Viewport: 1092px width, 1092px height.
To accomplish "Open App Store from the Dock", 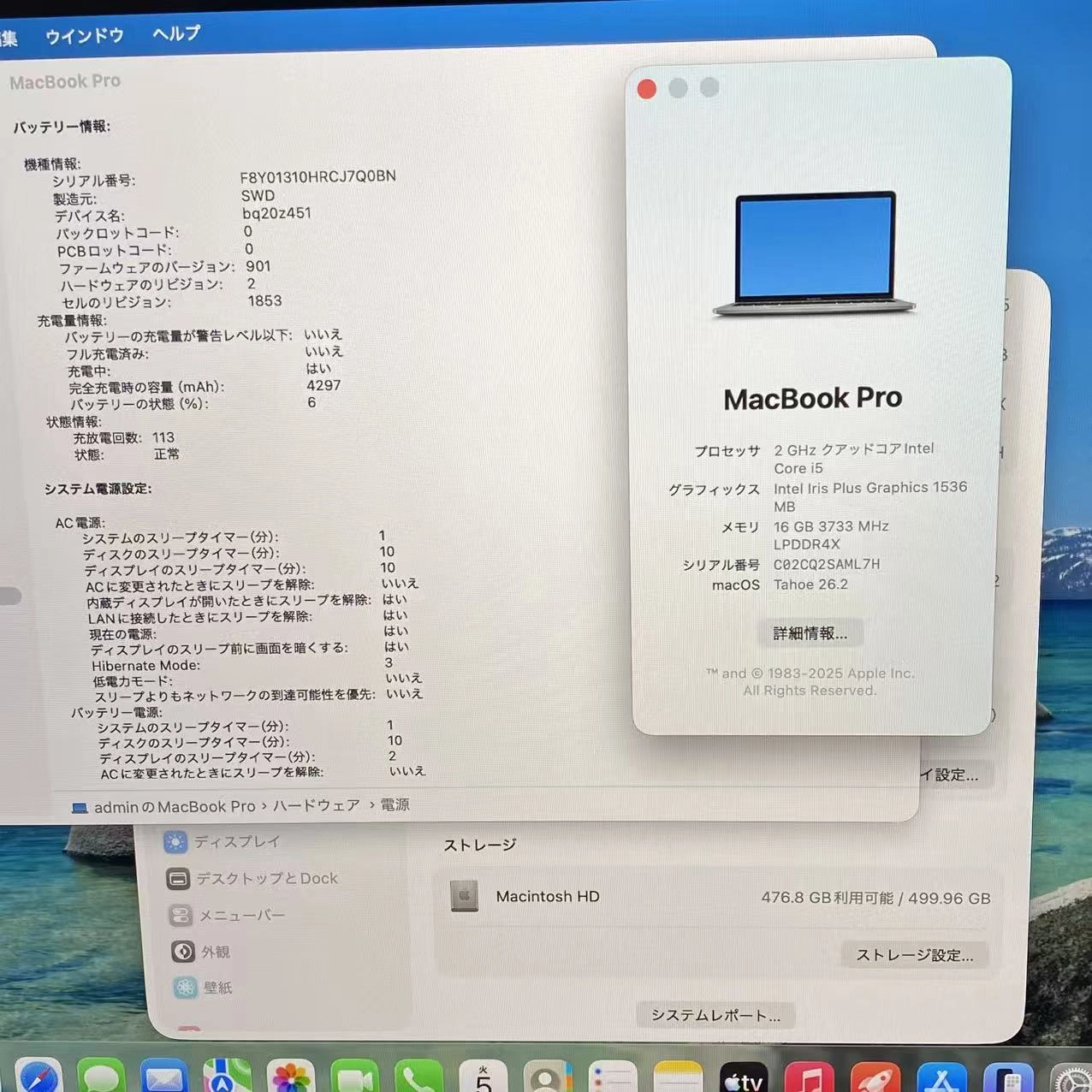I will 941,1077.
